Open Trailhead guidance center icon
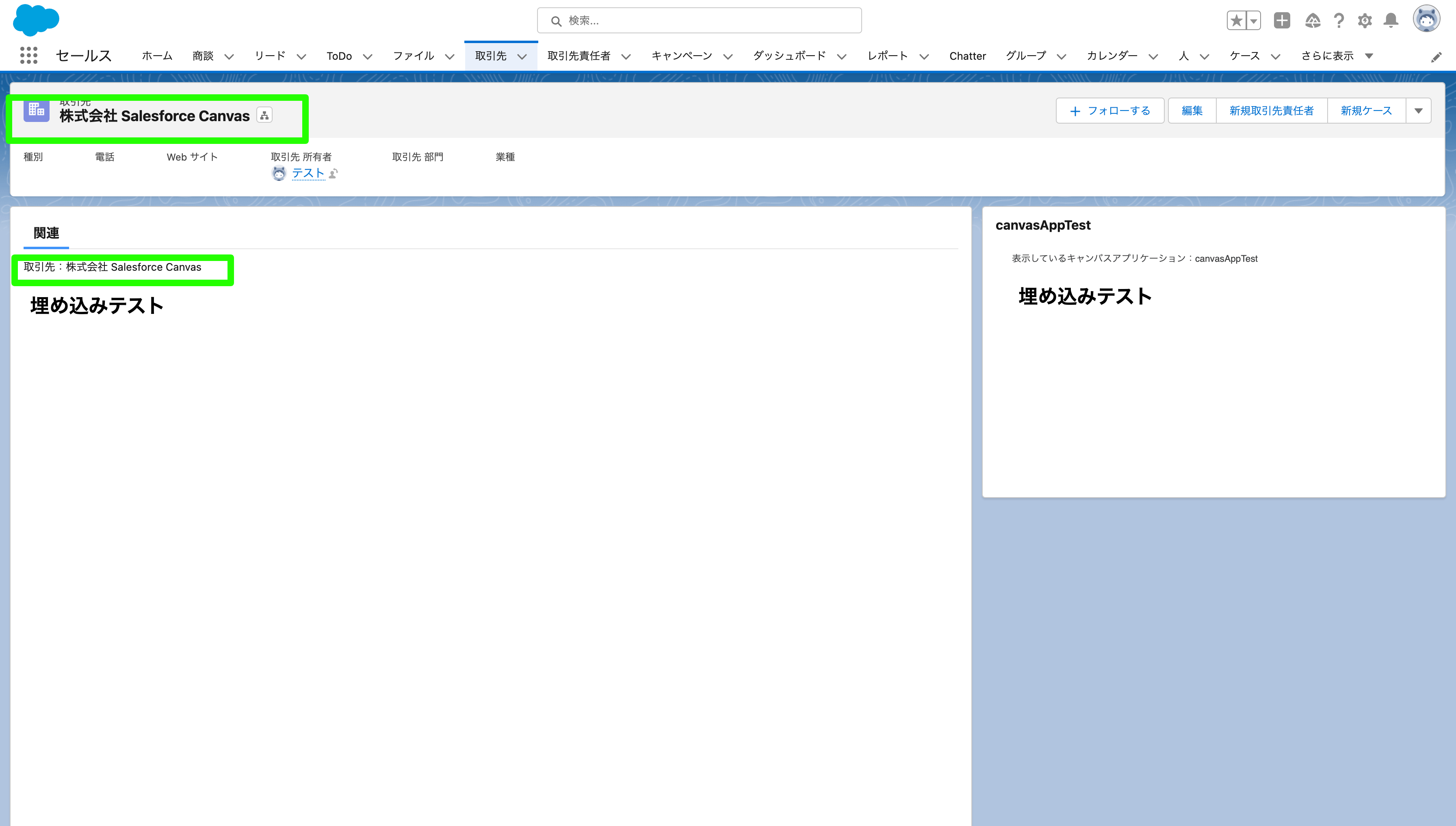The height and width of the screenshot is (826, 1456). pyautogui.click(x=1313, y=20)
